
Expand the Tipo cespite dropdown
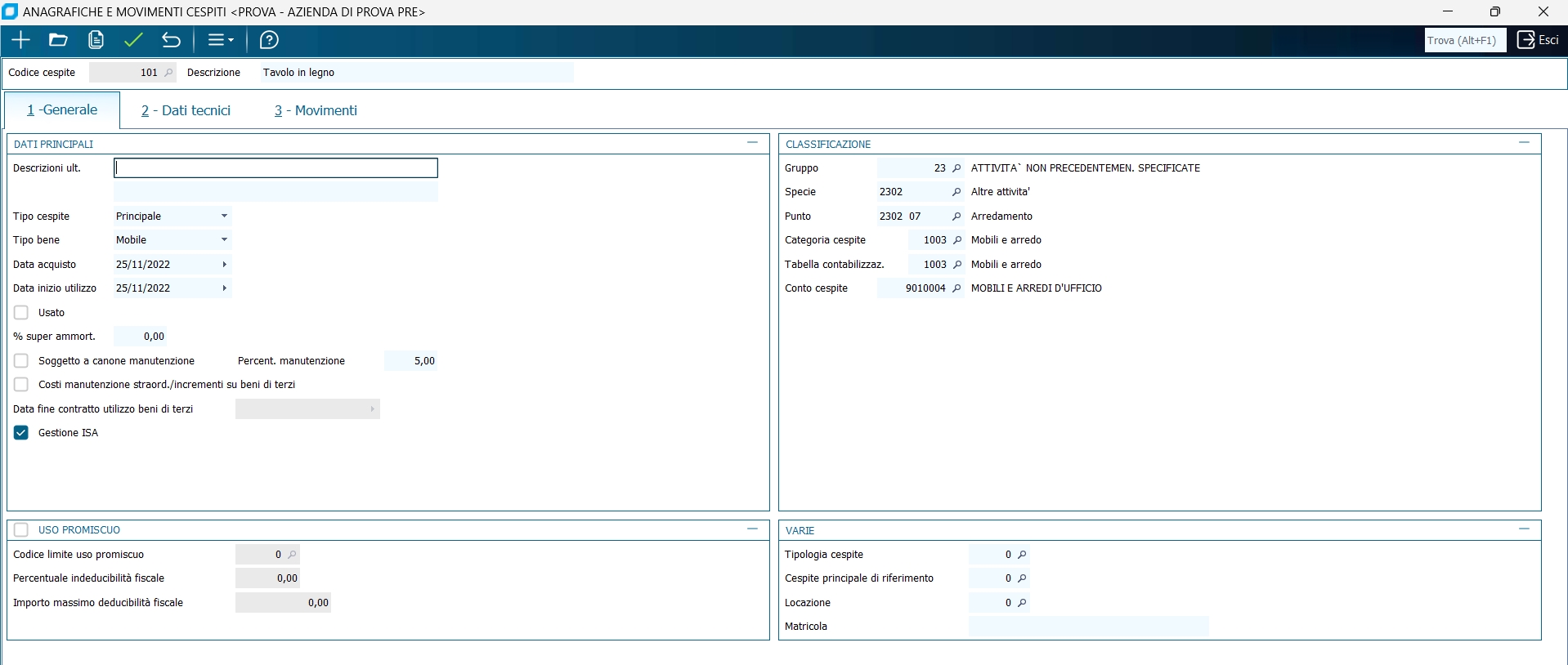click(x=224, y=216)
